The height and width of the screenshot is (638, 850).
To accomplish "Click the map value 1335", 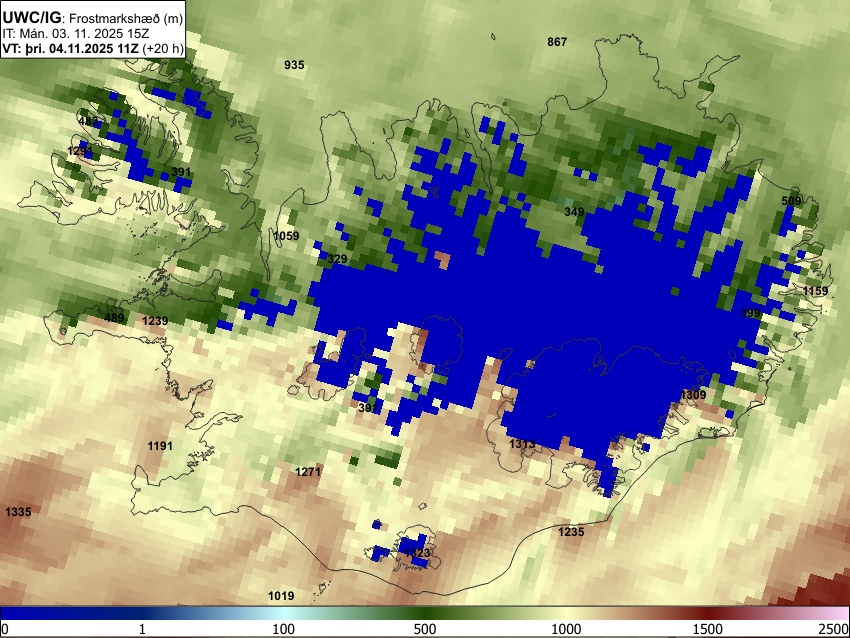I will pos(18,512).
